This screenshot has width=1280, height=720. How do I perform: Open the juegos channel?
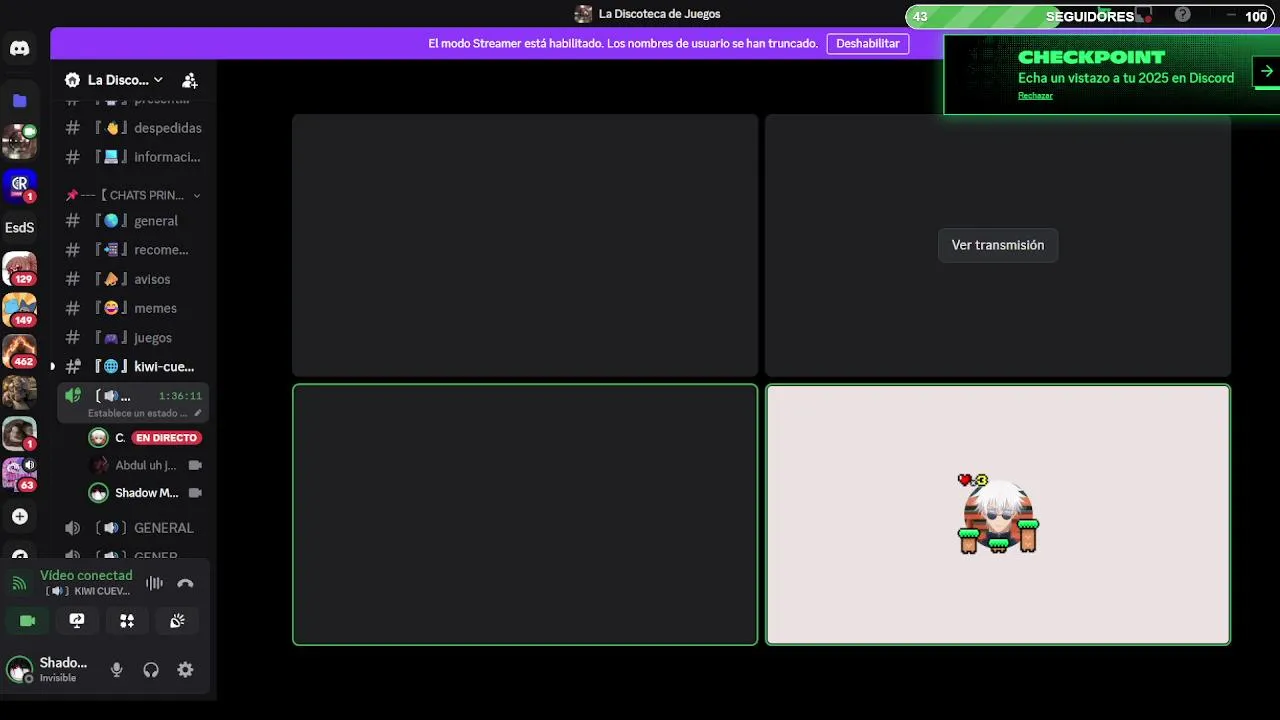[x=133, y=338]
